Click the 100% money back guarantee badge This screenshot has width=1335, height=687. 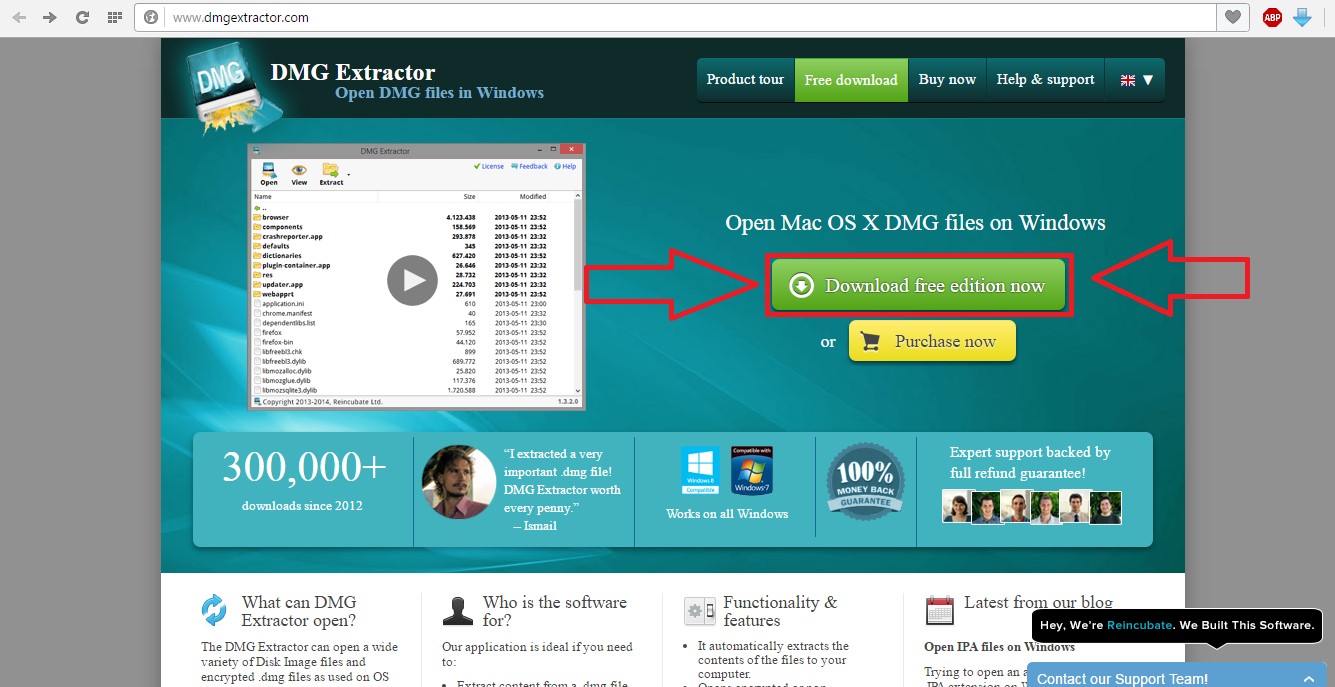tap(865, 482)
